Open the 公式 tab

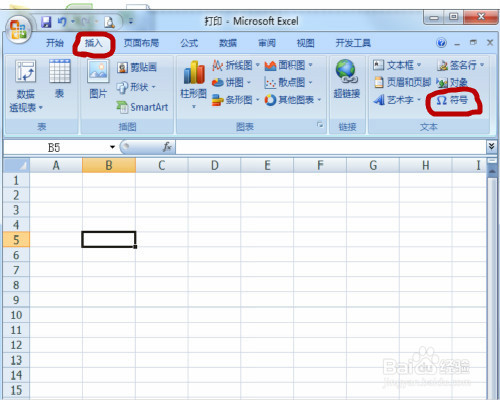click(x=189, y=43)
